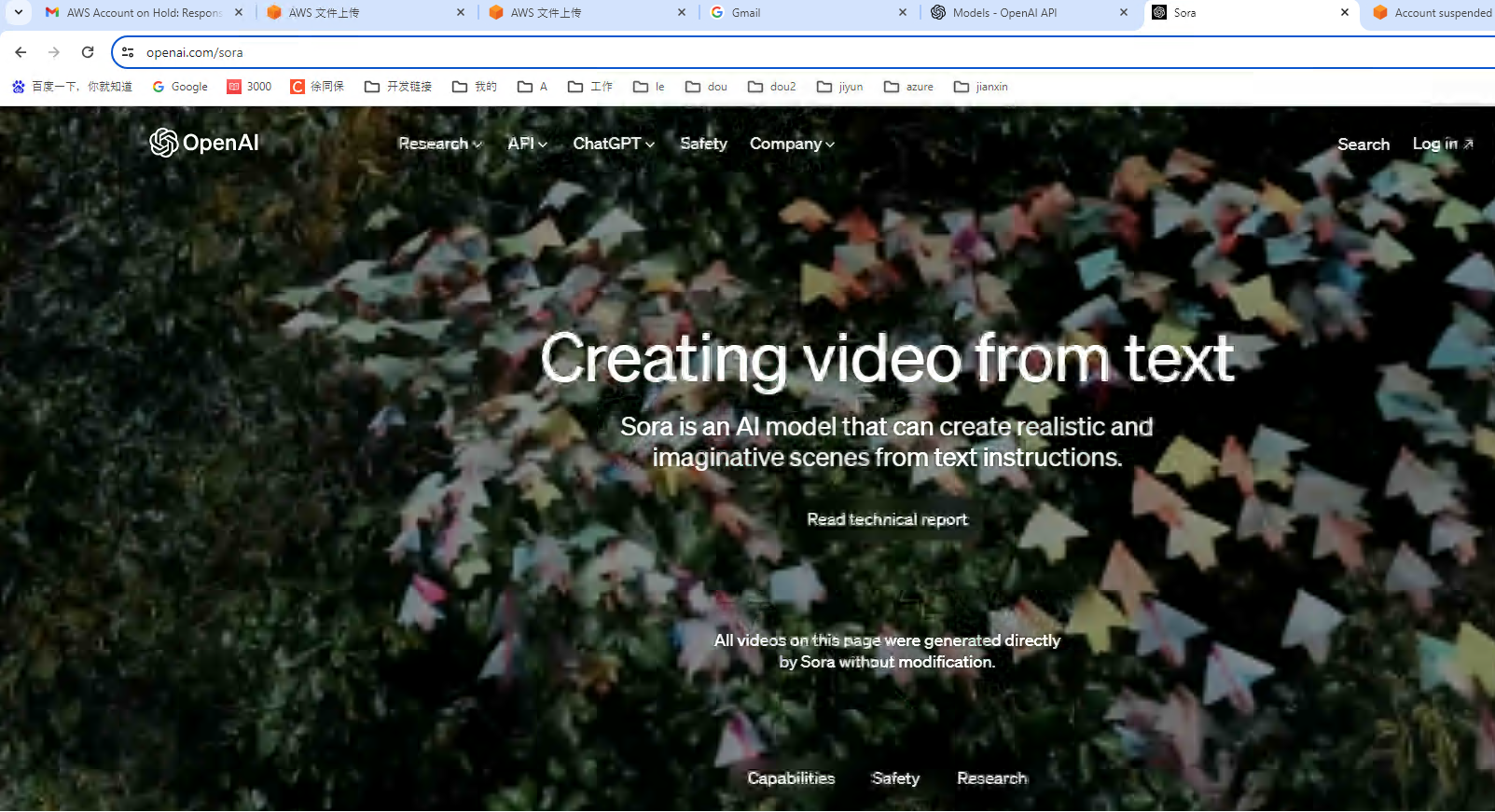
Task: Close the AWS Account on Hold tab
Action: point(239,12)
